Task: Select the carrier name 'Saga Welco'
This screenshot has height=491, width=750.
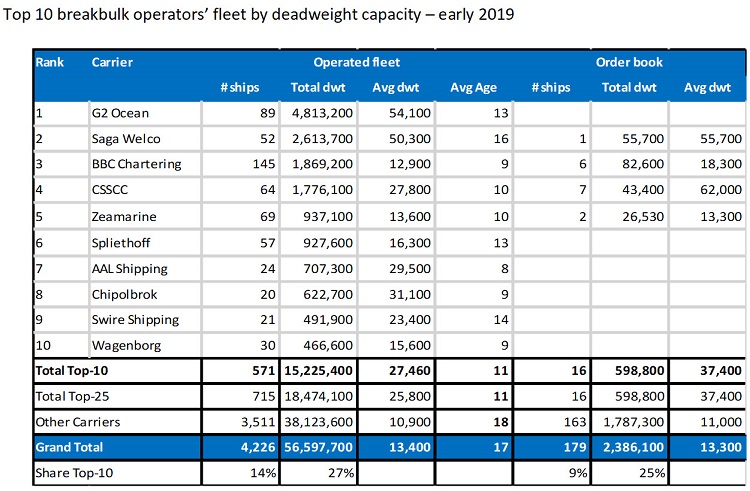Action: 126,139
